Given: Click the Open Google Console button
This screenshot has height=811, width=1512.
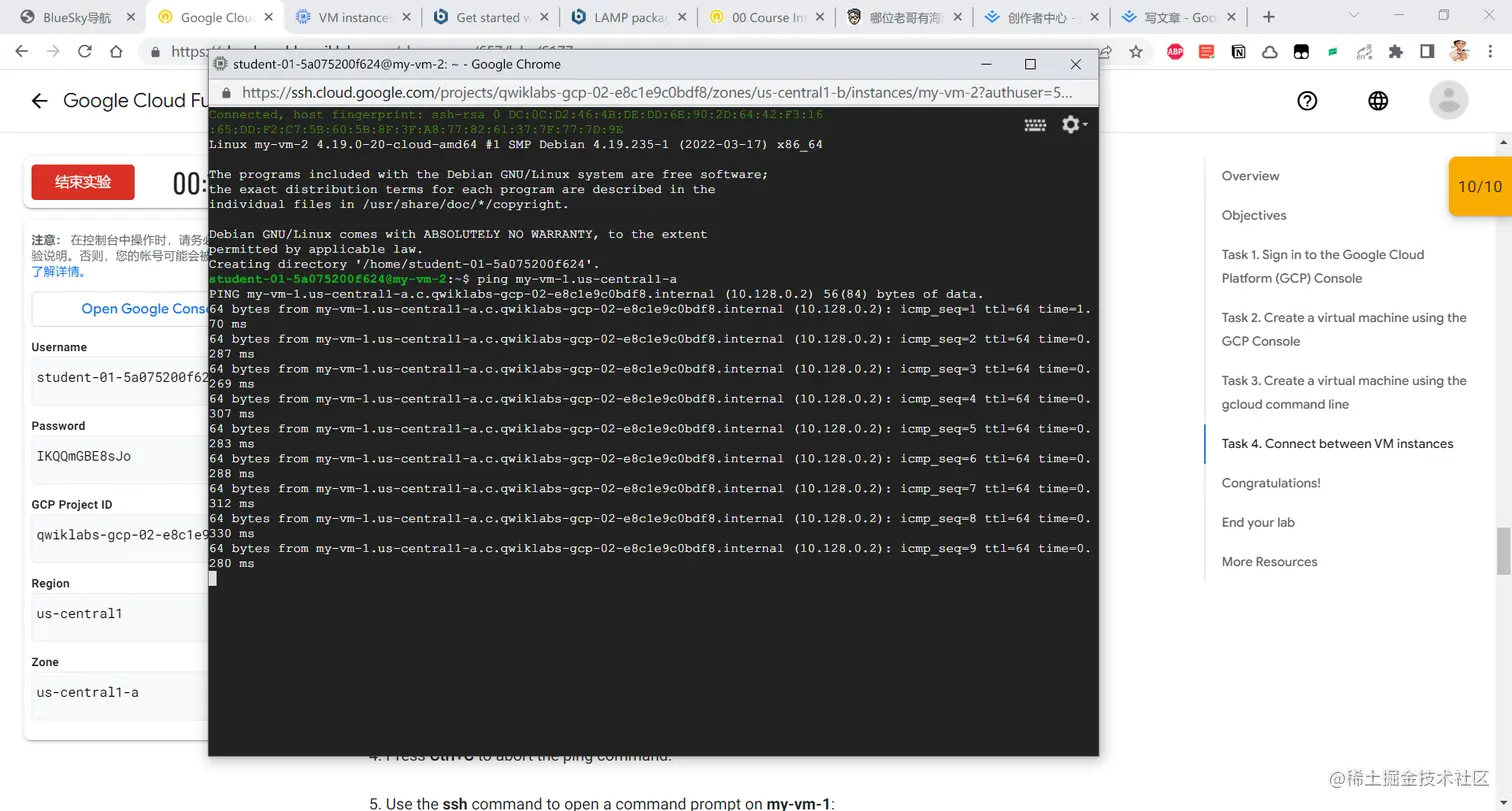Looking at the screenshot, I should click(x=120, y=309).
